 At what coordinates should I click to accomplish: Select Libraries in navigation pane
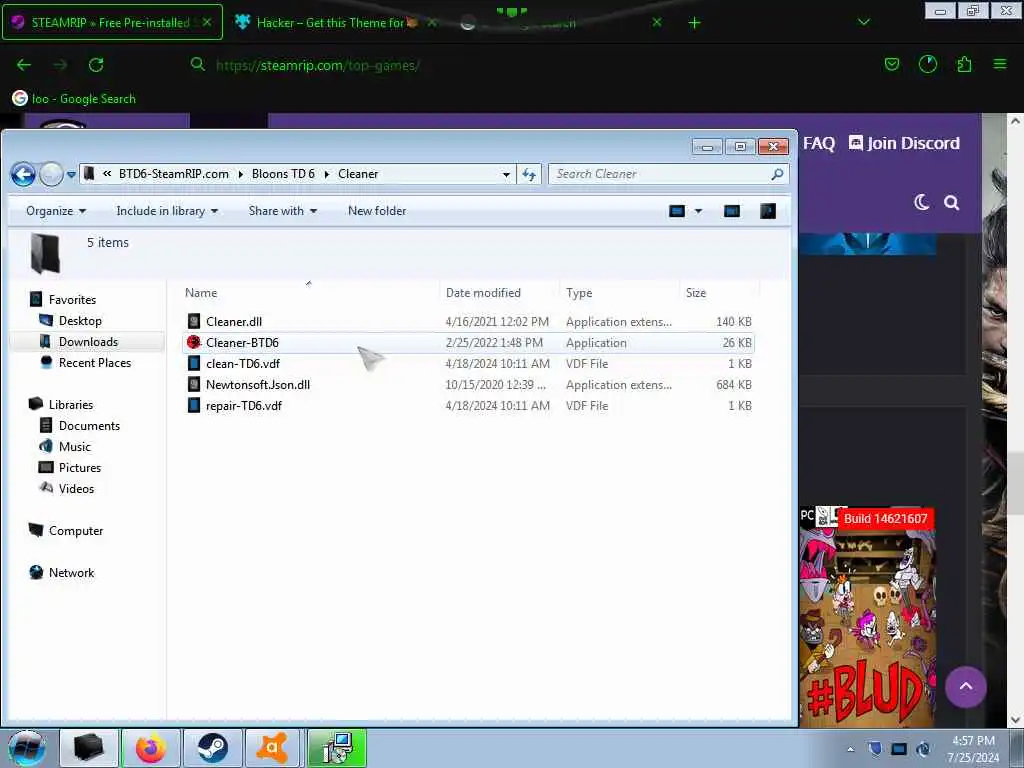tap(71, 405)
